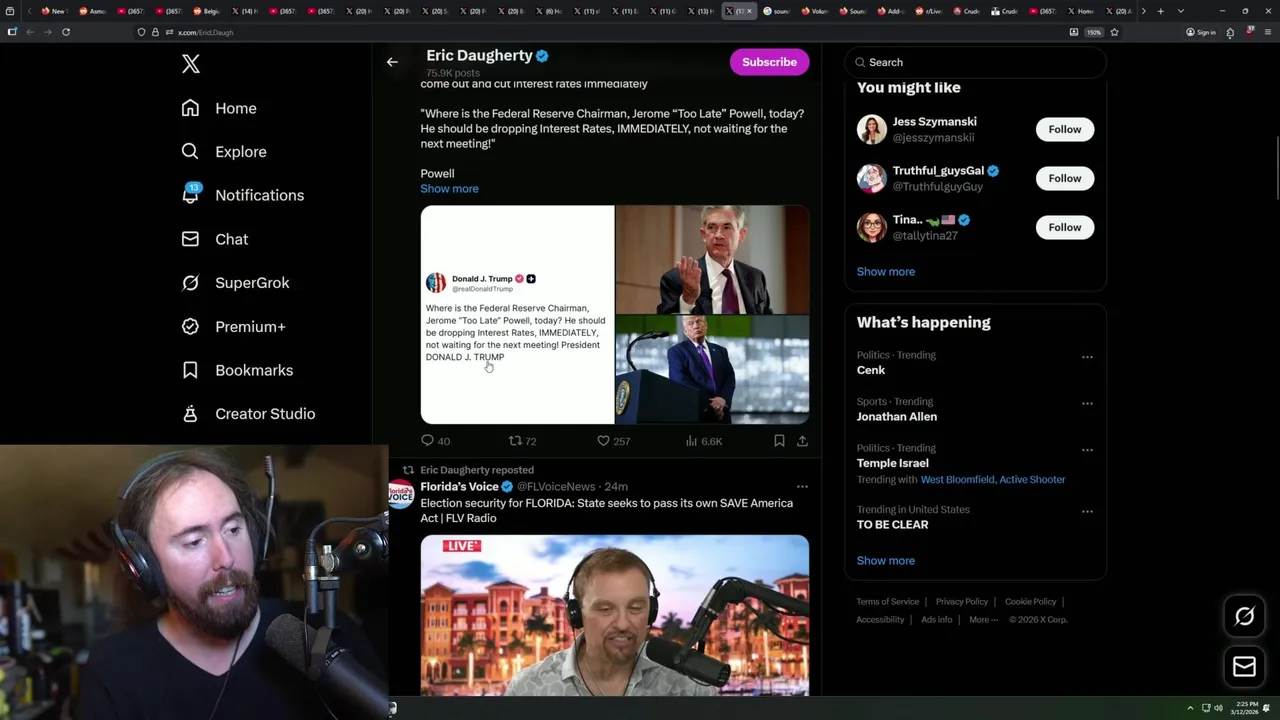Image resolution: width=1280 pixels, height=720 pixels.
Task: Play the Florida's Voice LIVE video
Action: pyautogui.click(x=615, y=615)
